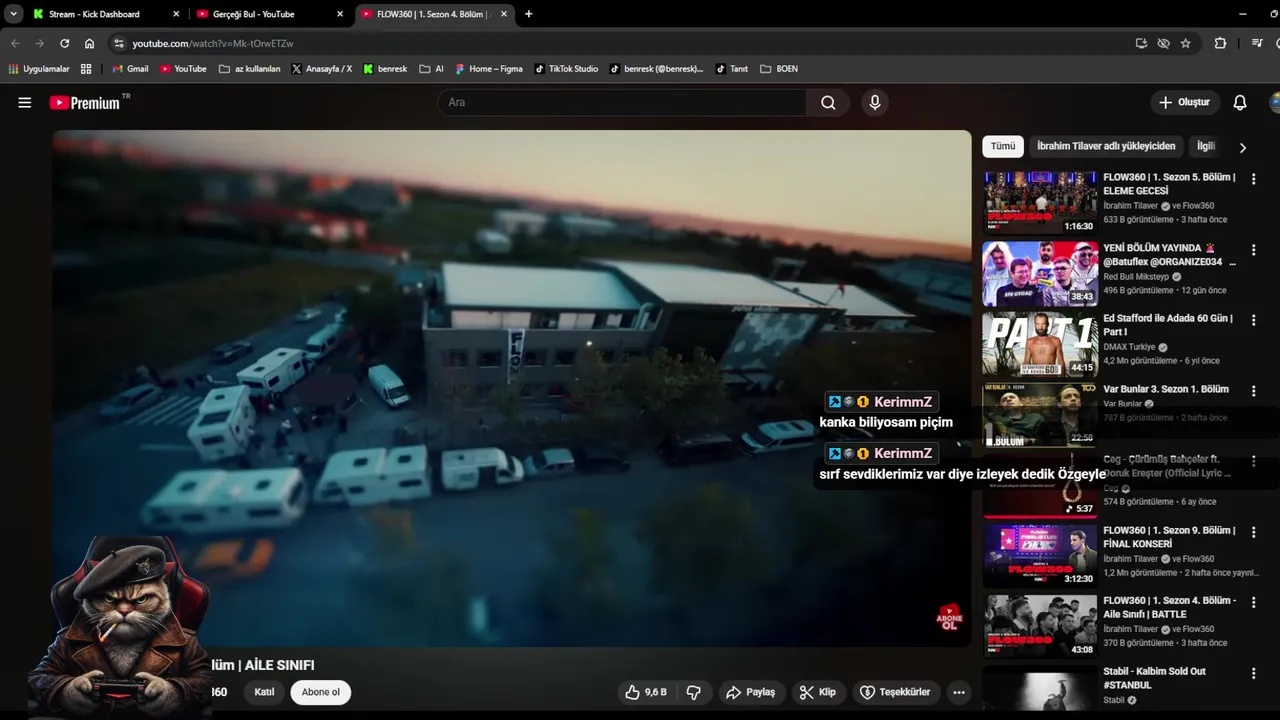Open a new browser tab
The width and height of the screenshot is (1280, 720).
click(528, 14)
